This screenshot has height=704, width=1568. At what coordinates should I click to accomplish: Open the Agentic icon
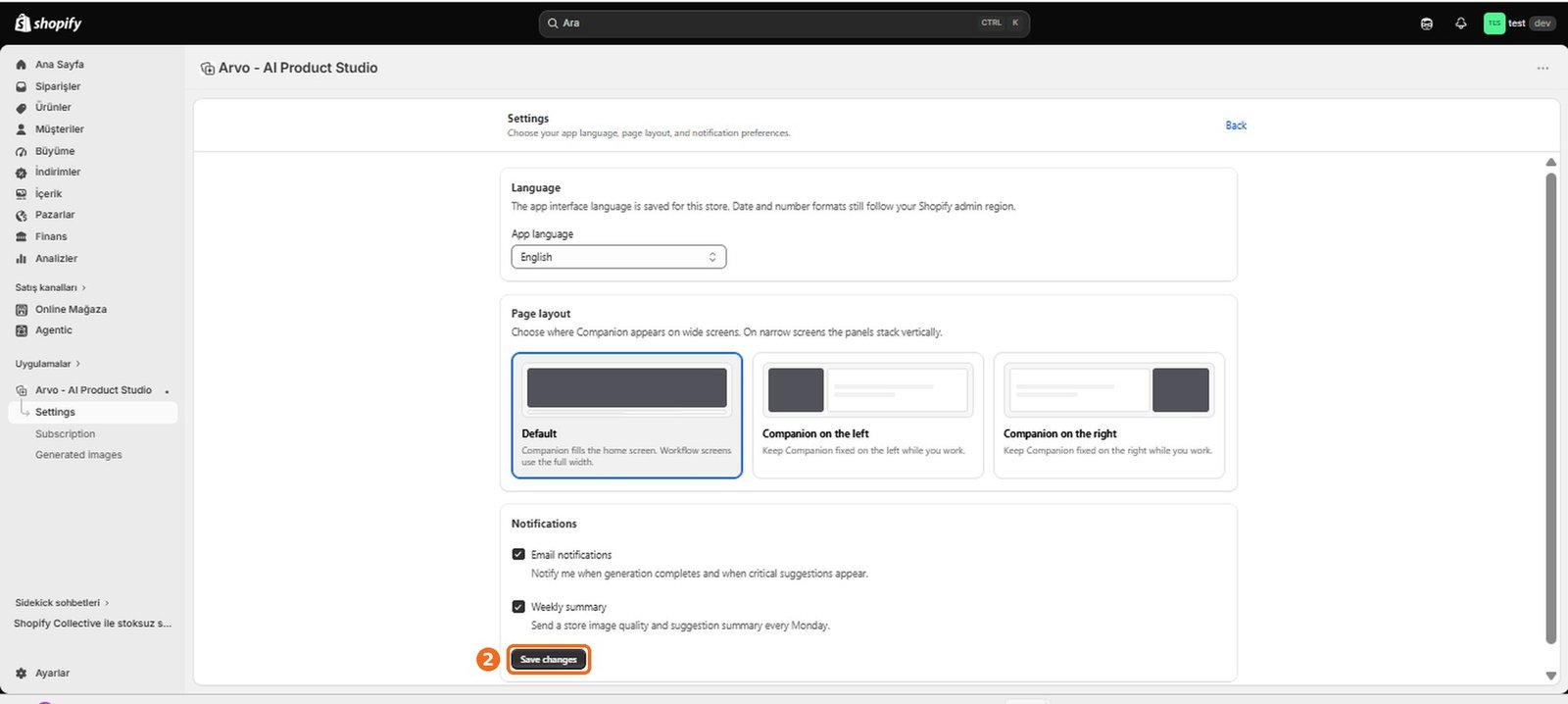[22, 330]
